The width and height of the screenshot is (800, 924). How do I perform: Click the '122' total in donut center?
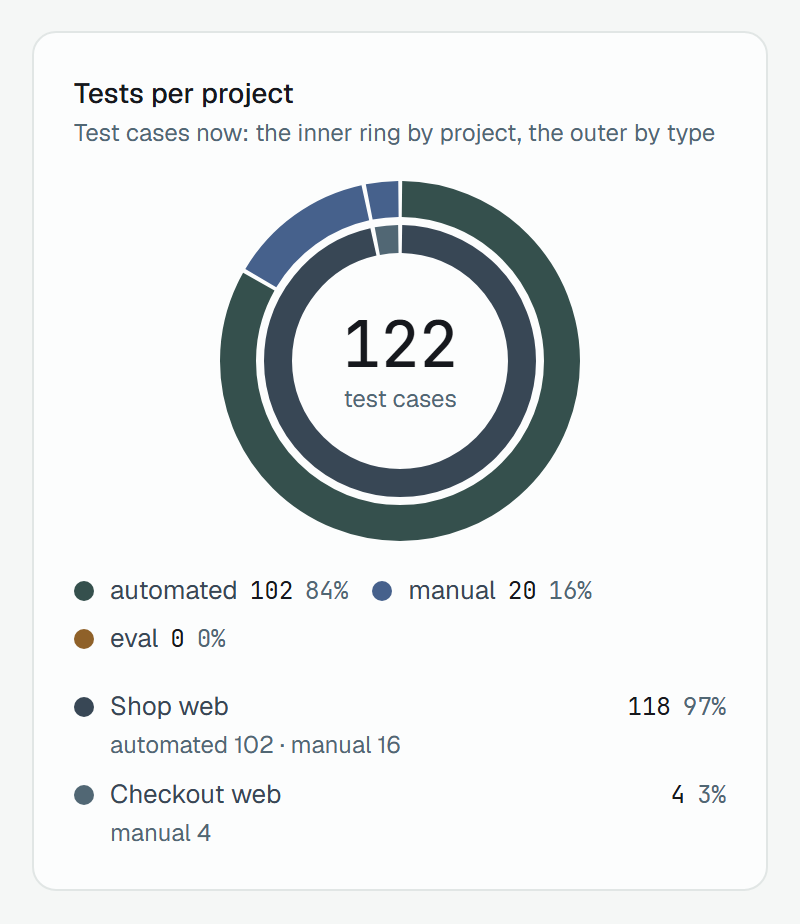click(x=400, y=344)
